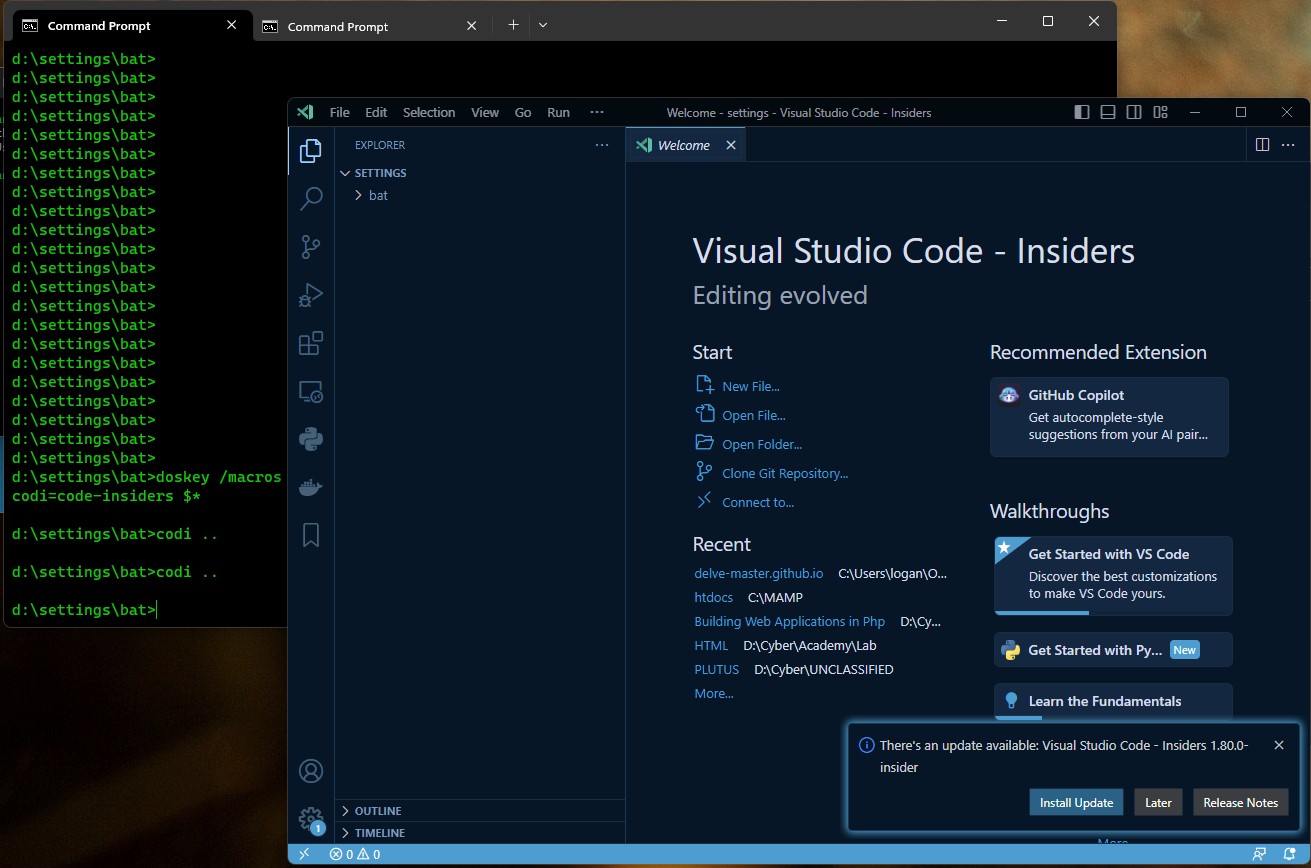The height and width of the screenshot is (868, 1311).
Task: Click Later in update notification
Action: tap(1159, 802)
